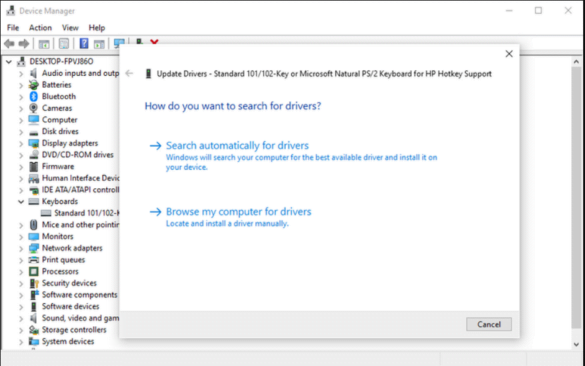585x366 pixels.
Task: Click the Bluetooth device icon
Action: pyautogui.click(x=34, y=97)
